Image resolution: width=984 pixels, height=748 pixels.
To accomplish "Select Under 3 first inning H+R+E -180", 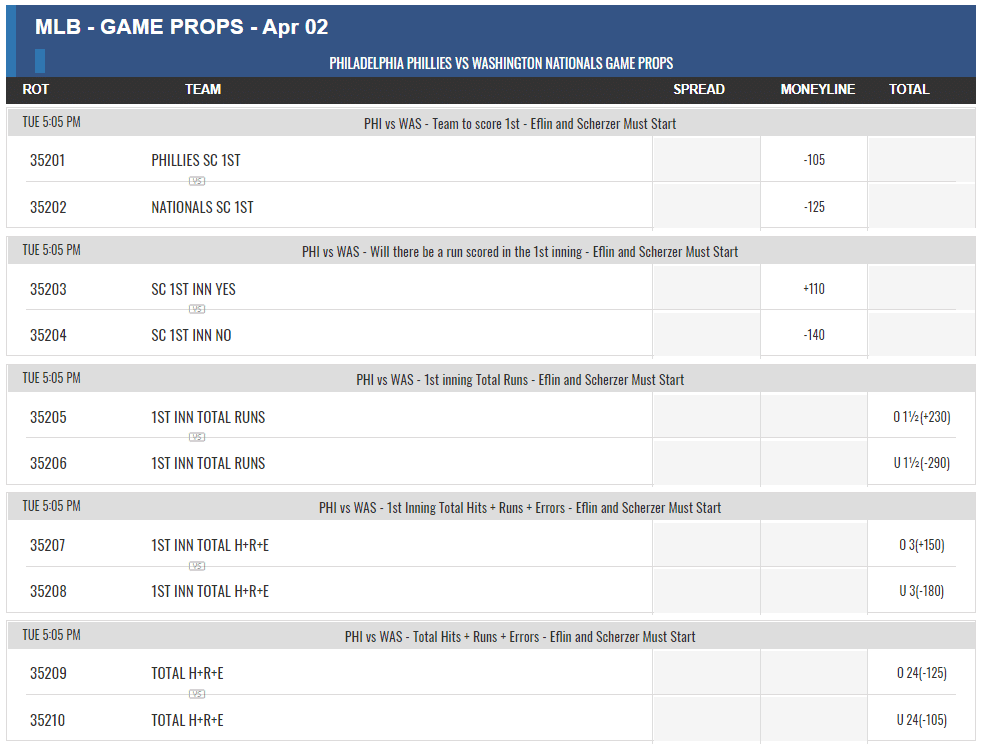I will point(921,591).
